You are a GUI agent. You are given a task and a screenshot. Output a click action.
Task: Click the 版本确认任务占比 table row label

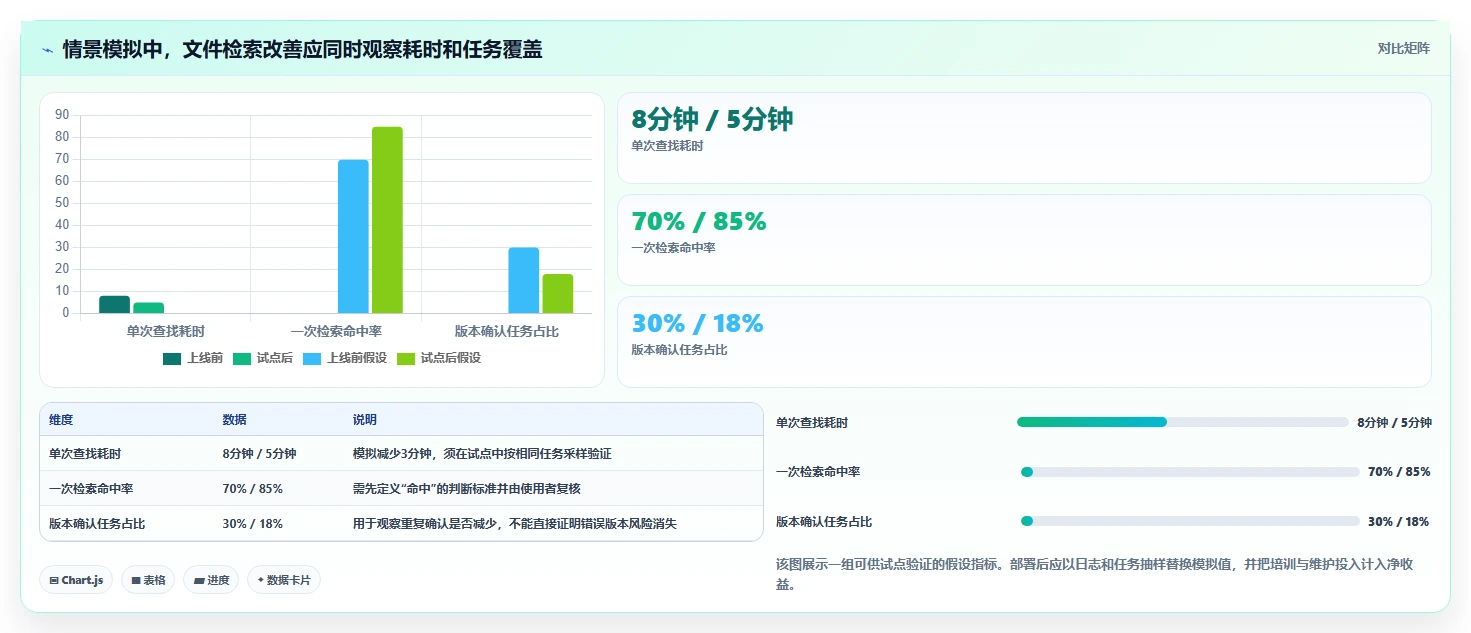coord(97,524)
